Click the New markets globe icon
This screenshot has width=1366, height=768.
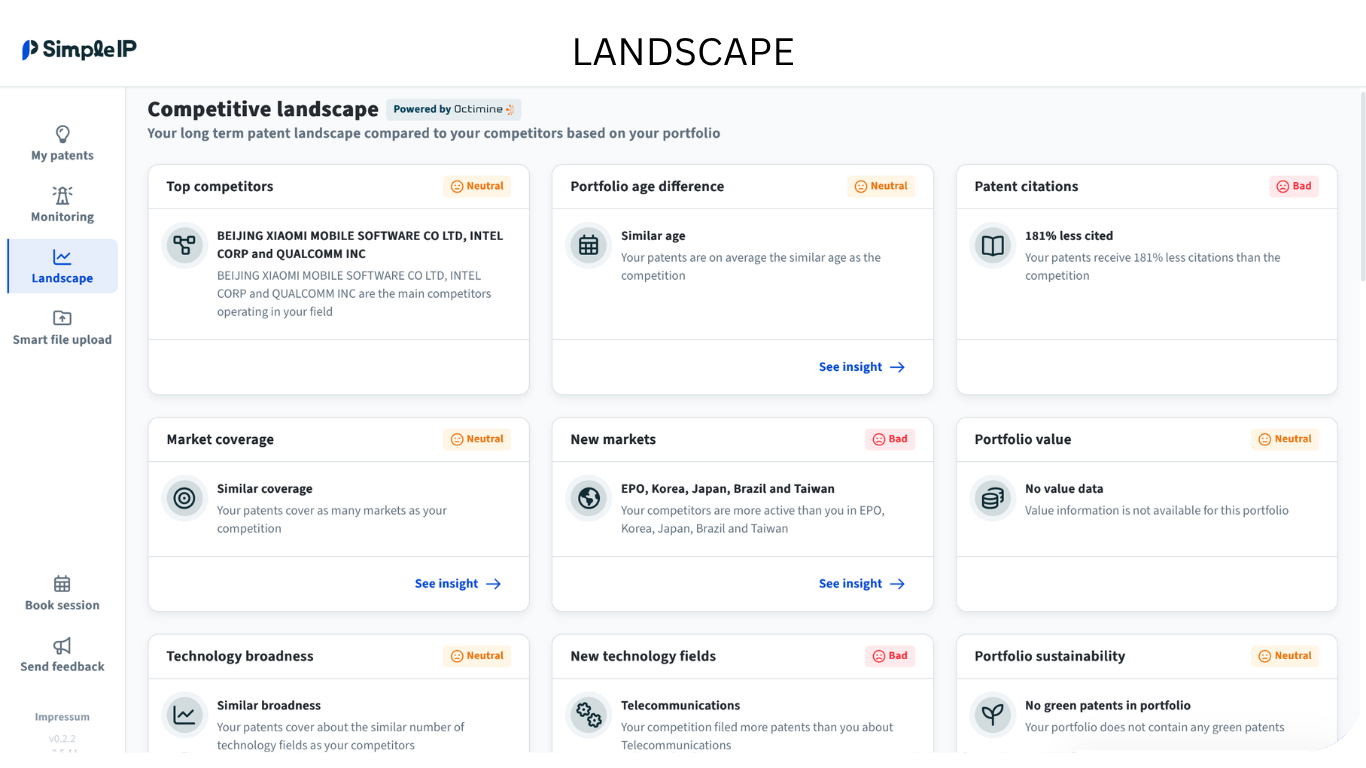(x=588, y=498)
